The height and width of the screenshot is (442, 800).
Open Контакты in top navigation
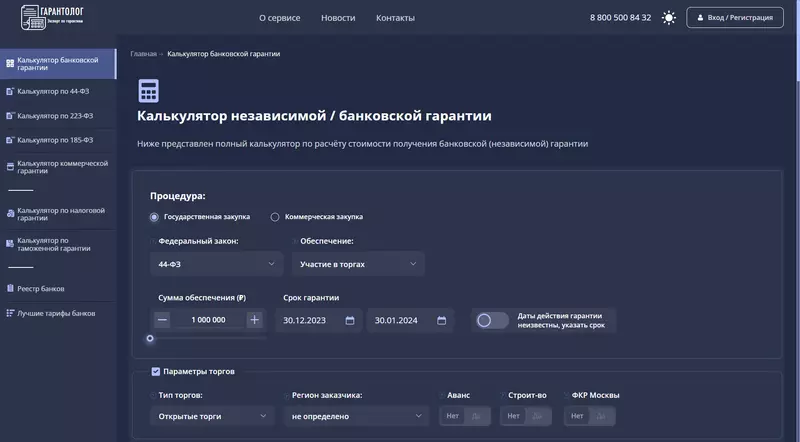pos(395,18)
